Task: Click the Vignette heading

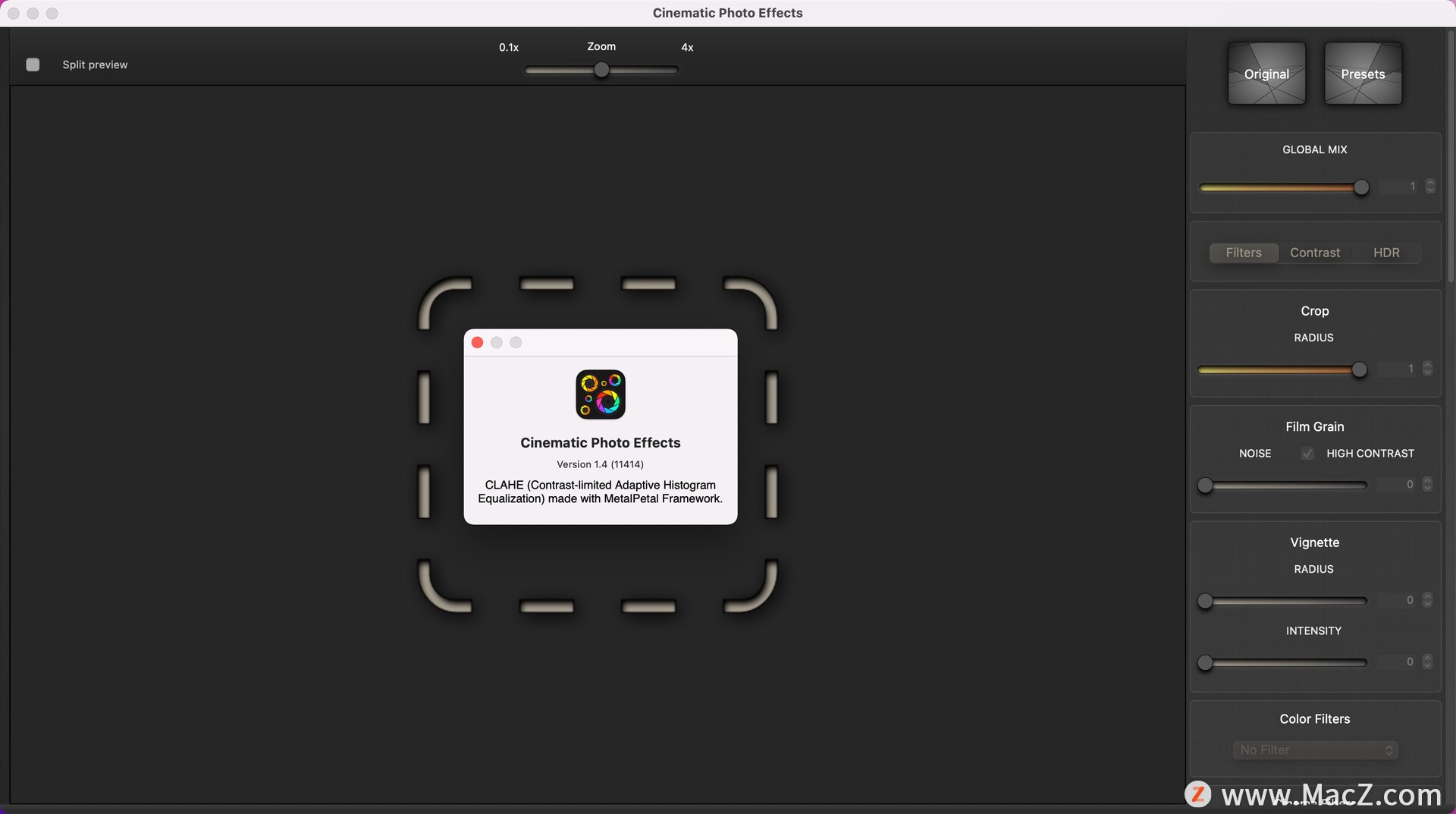Action: pyautogui.click(x=1315, y=542)
